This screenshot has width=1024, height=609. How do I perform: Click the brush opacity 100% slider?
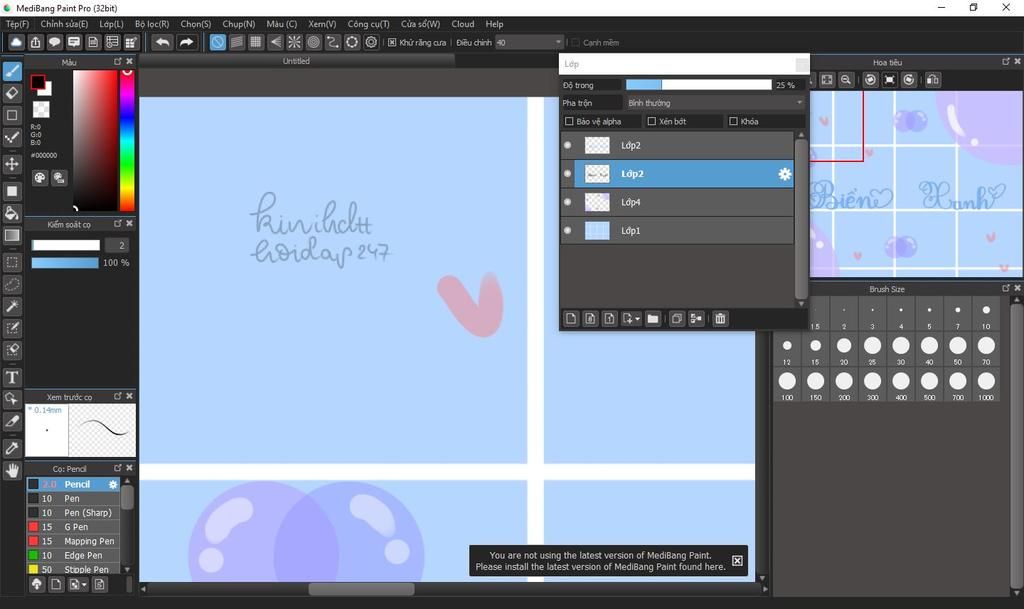point(65,262)
